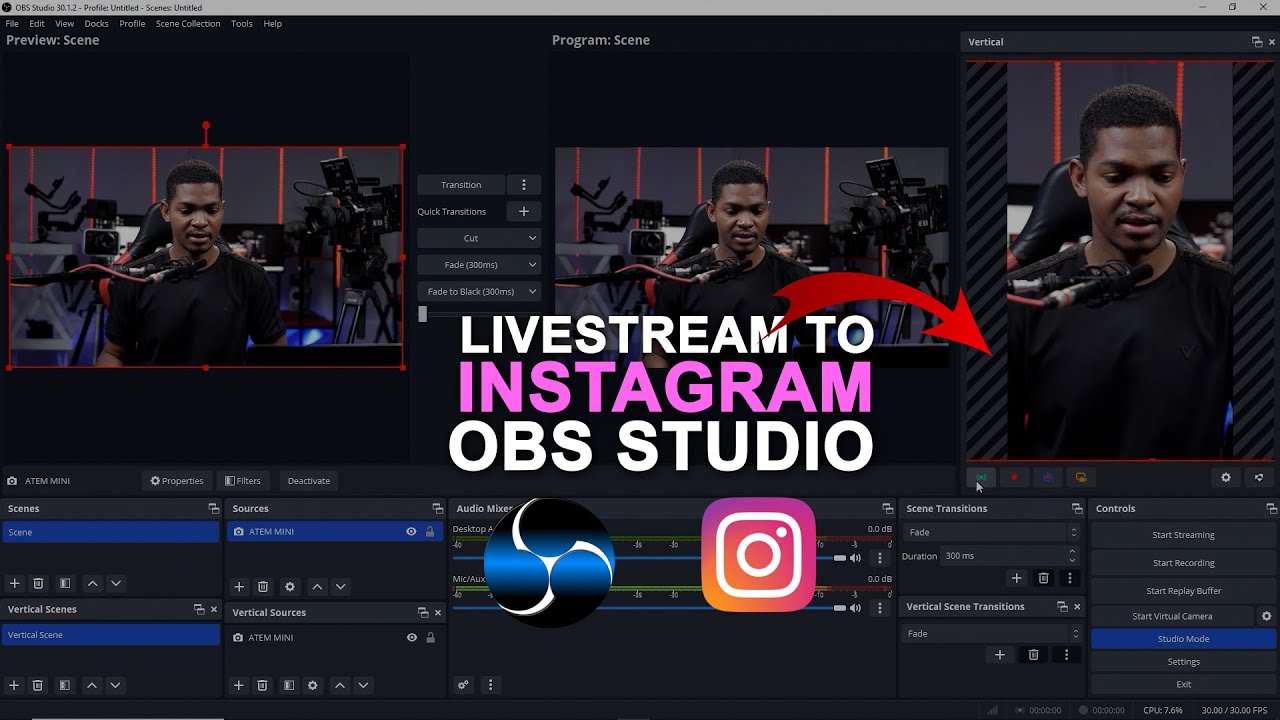Toggle Studio Mode in Controls
The height and width of the screenshot is (720, 1280).
pyautogui.click(x=1183, y=639)
